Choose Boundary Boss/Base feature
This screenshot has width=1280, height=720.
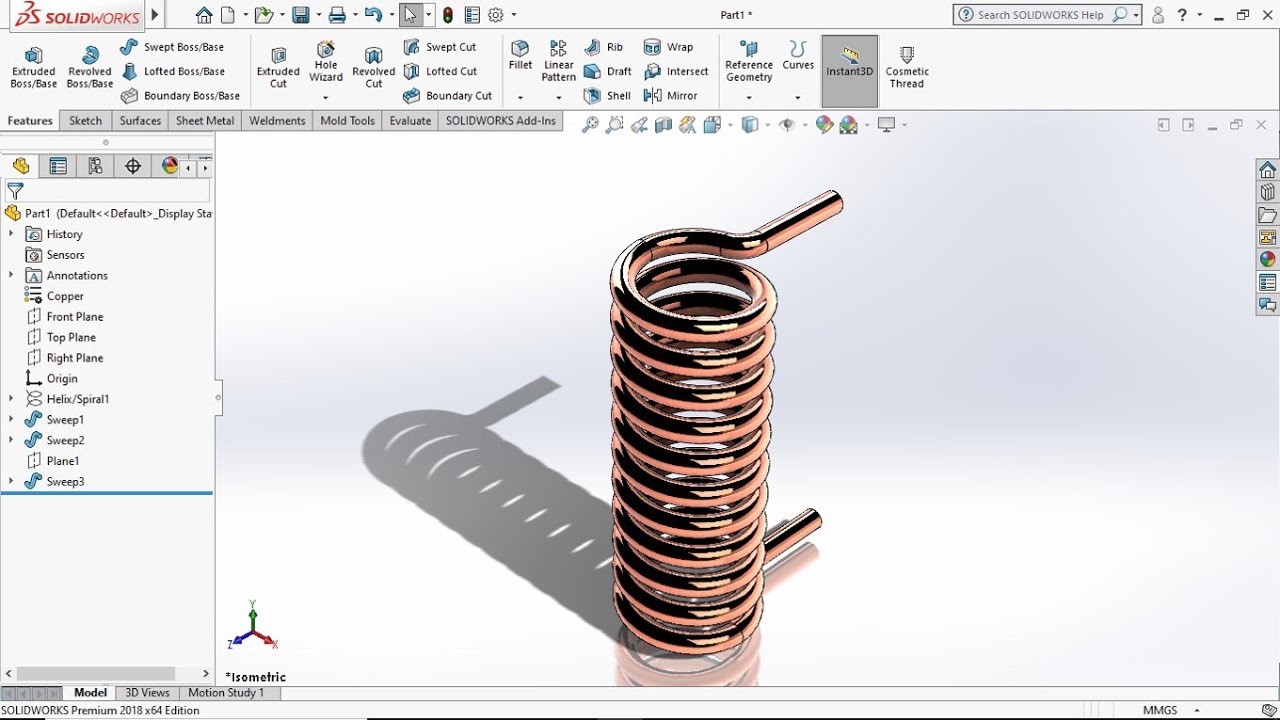tap(180, 96)
